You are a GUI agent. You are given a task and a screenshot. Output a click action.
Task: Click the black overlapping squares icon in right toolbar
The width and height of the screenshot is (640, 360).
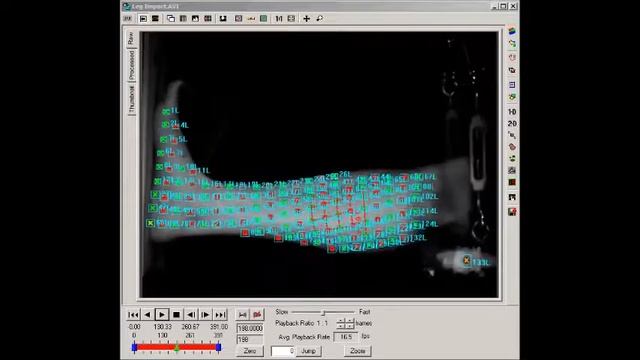(512, 71)
